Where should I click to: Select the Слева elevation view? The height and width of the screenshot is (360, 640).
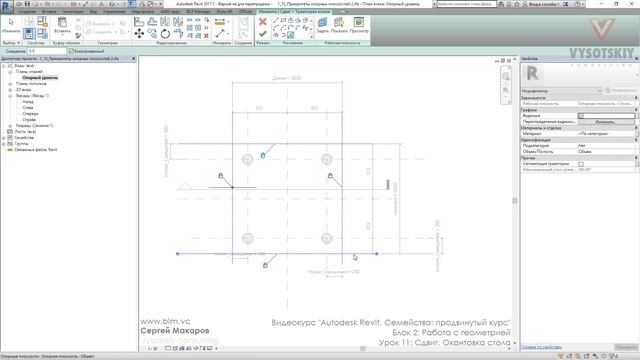[x=28, y=108]
